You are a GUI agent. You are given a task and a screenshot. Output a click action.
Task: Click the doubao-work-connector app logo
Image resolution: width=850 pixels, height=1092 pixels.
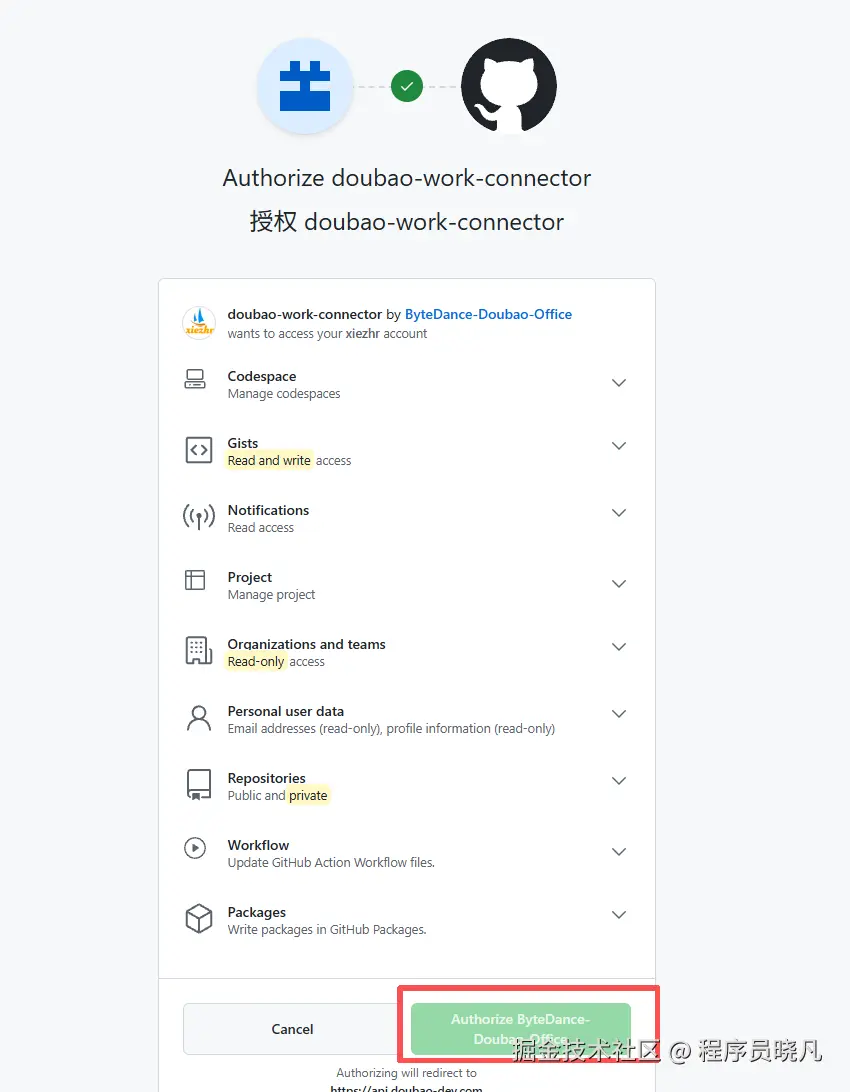(305, 86)
